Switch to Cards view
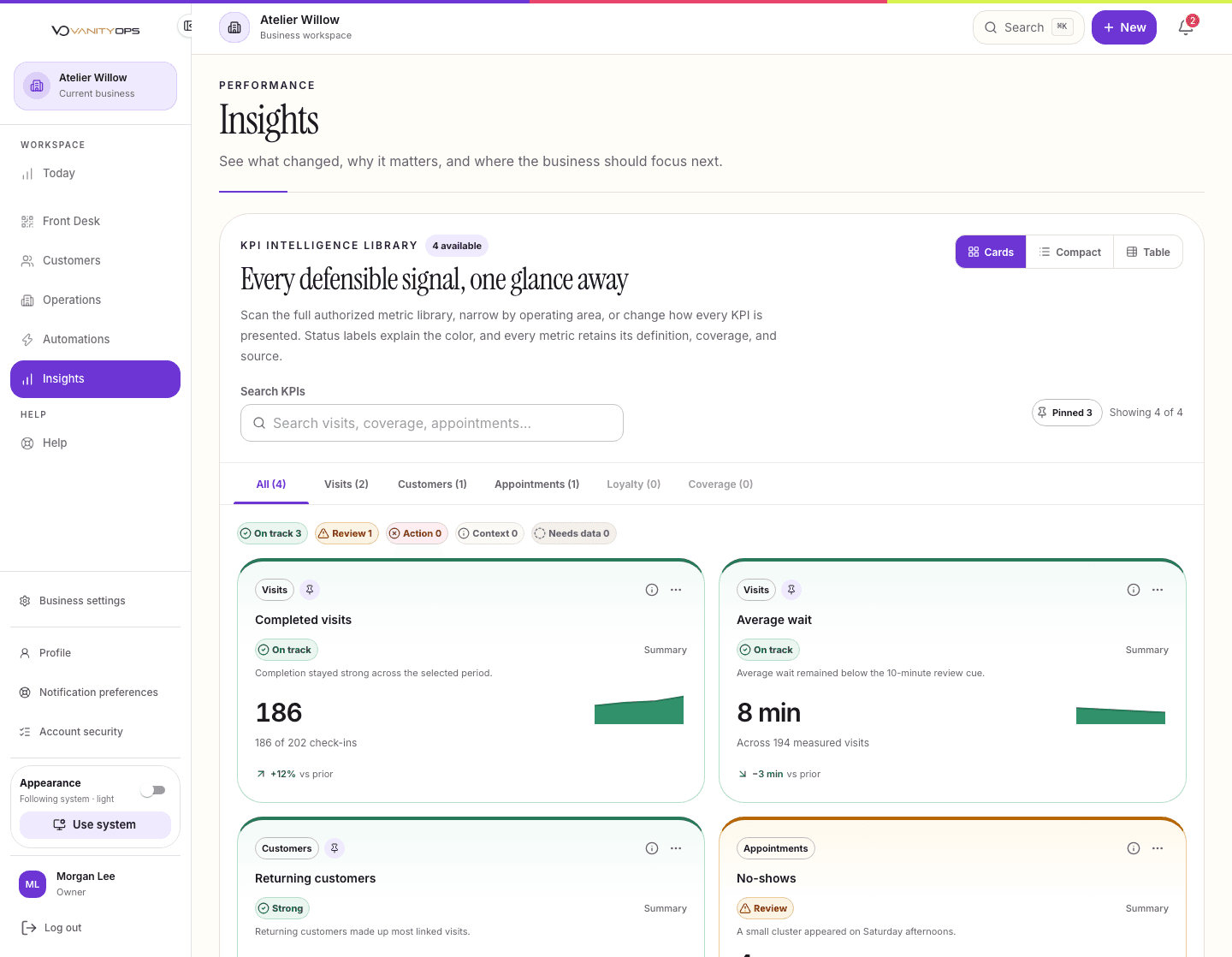Image resolution: width=1232 pixels, height=957 pixels. pos(991,252)
